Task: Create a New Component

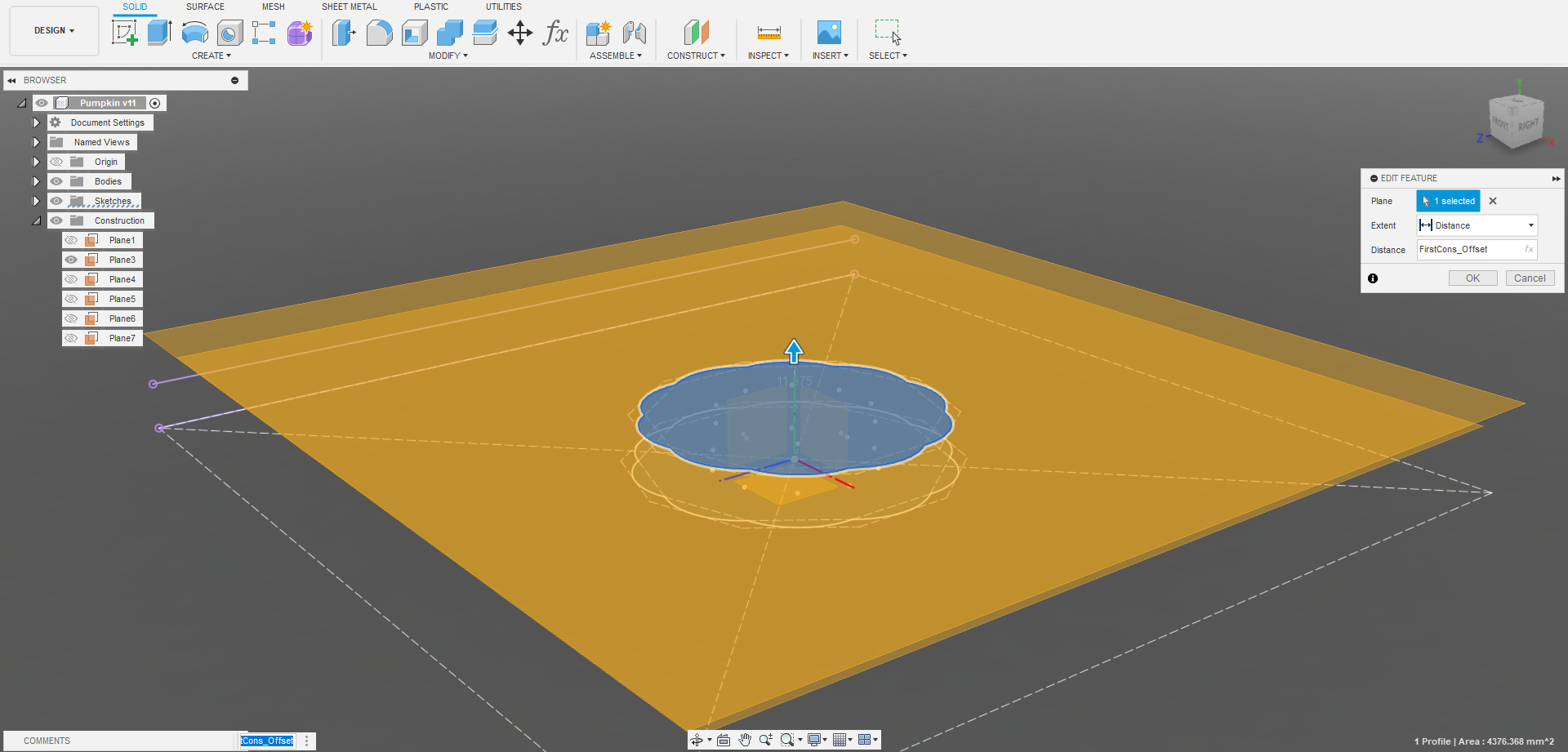Action: (599, 33)
